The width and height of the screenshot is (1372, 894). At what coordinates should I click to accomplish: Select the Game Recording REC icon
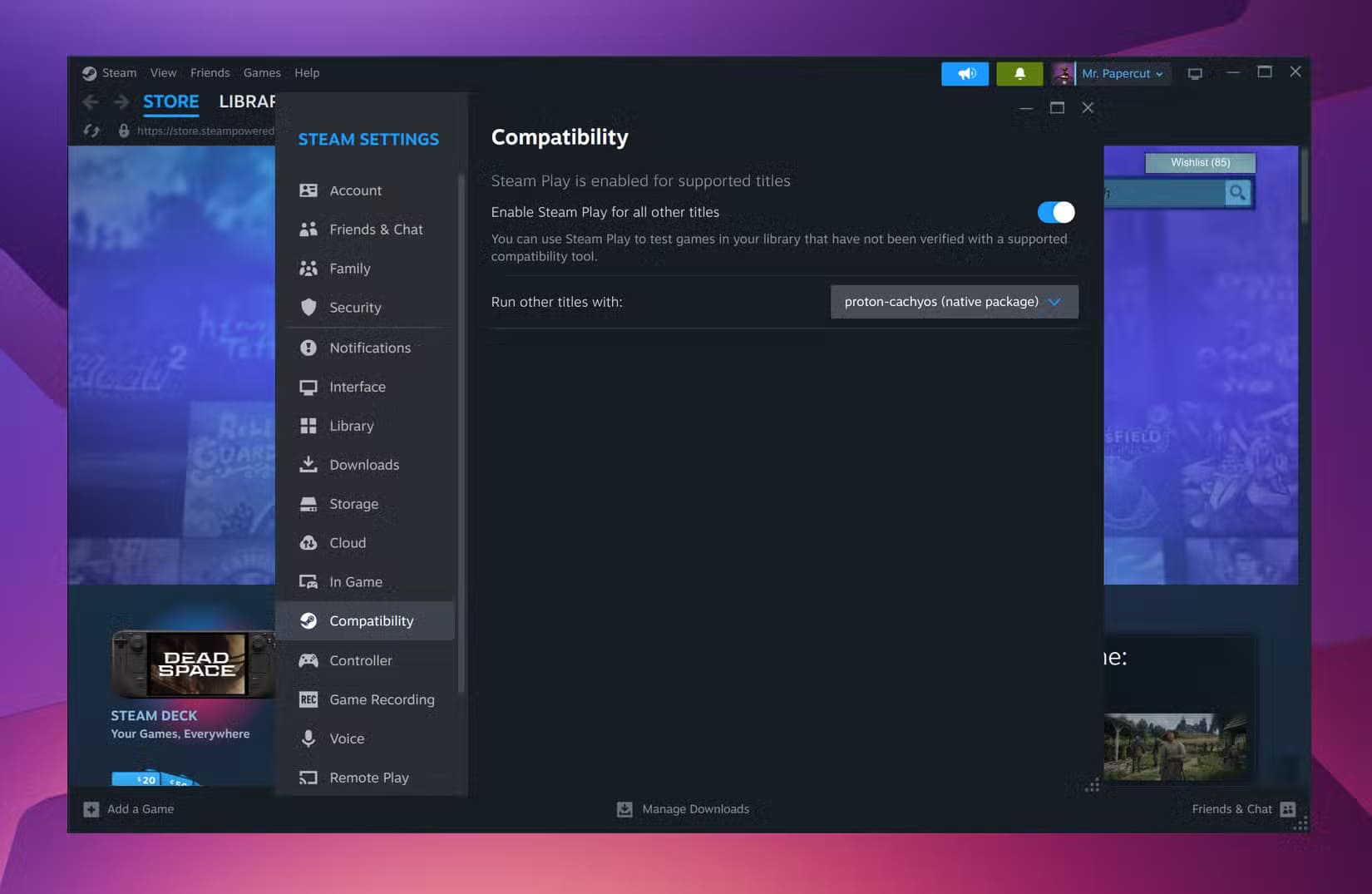[x=308, y=699]
